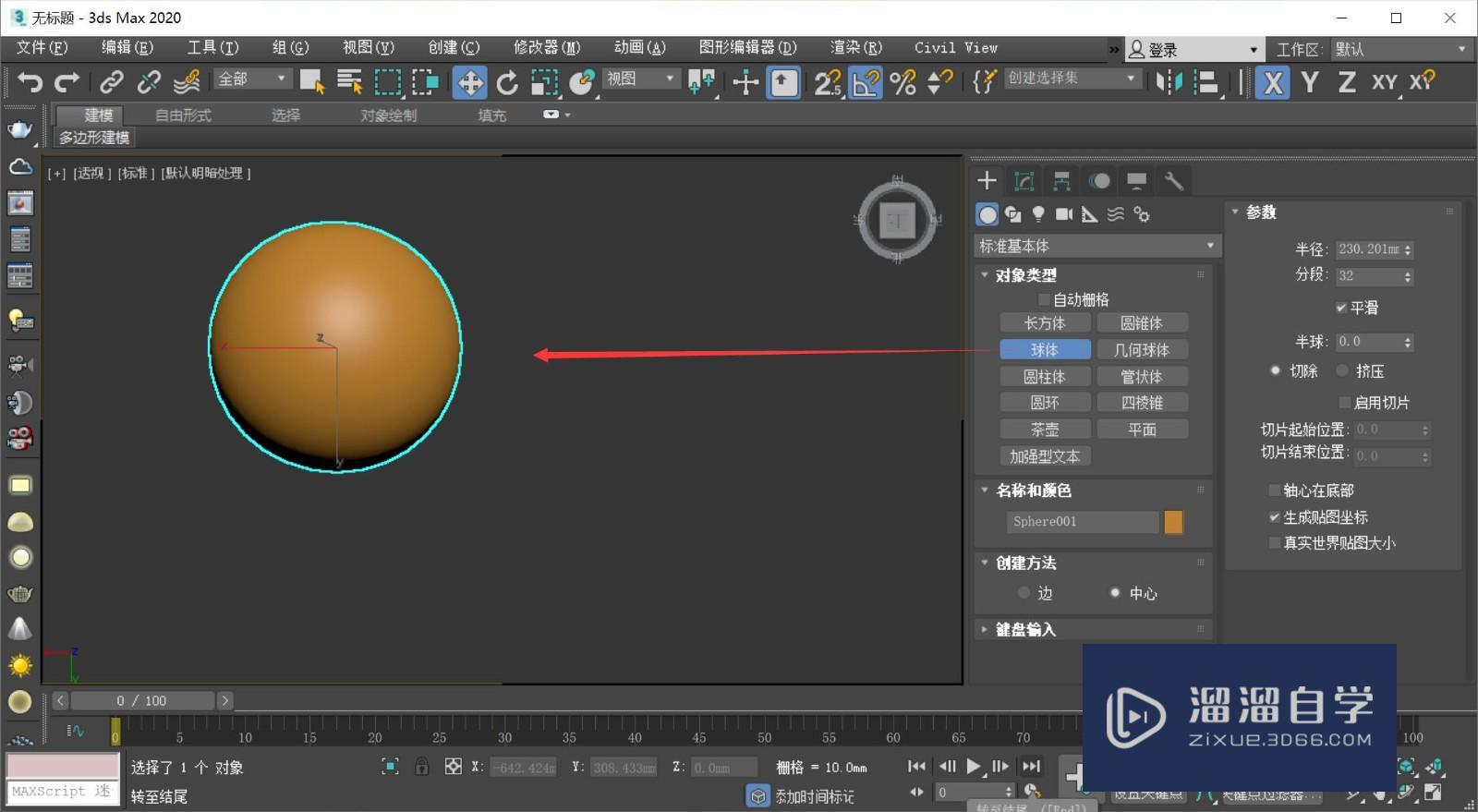Click the Undo arrow icon

click(30, 83)
